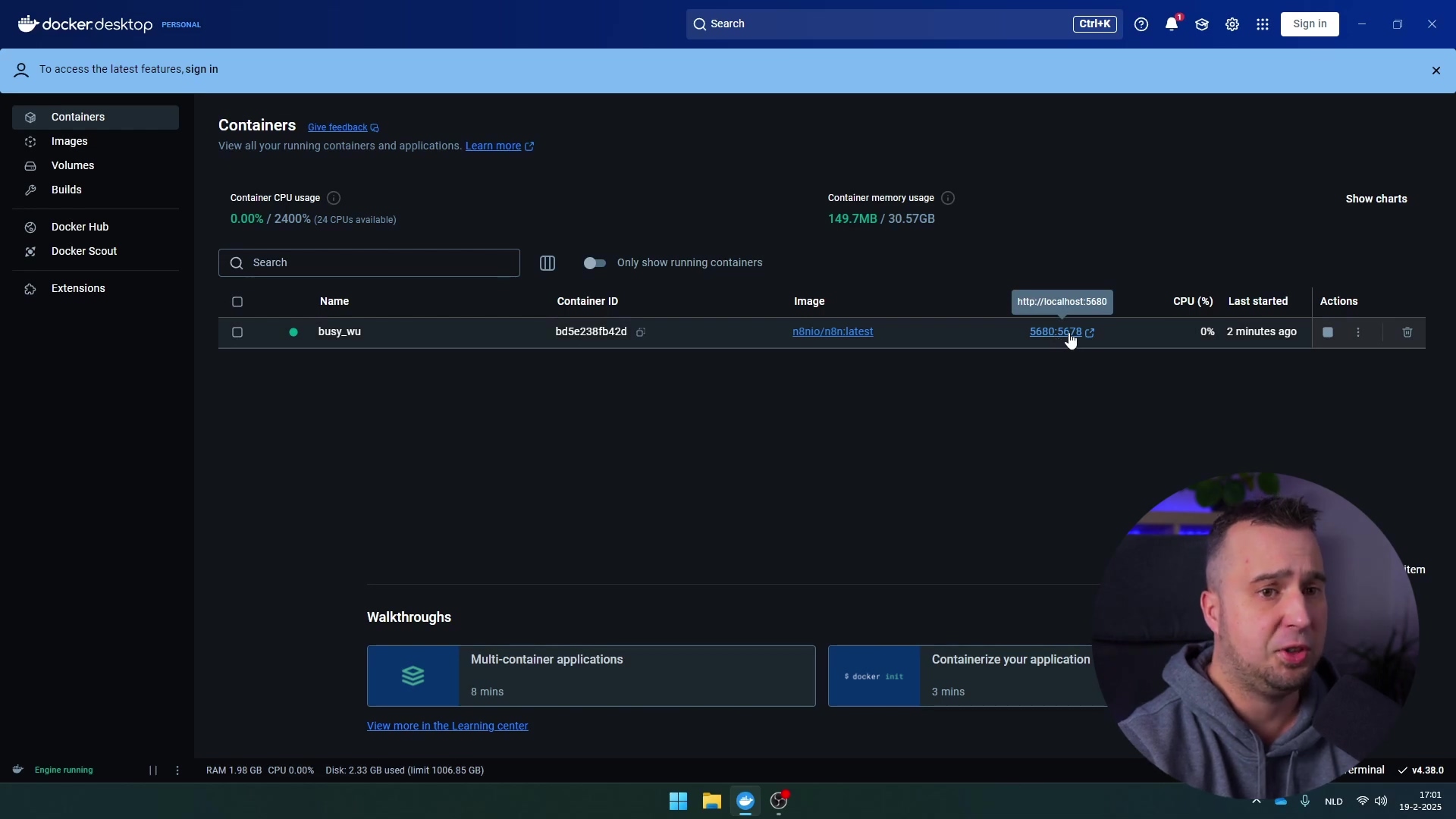The width and height of the screenshot is (1456, 819).
Task: Open the Extensions sidebar item
Action: coord(96,289)
